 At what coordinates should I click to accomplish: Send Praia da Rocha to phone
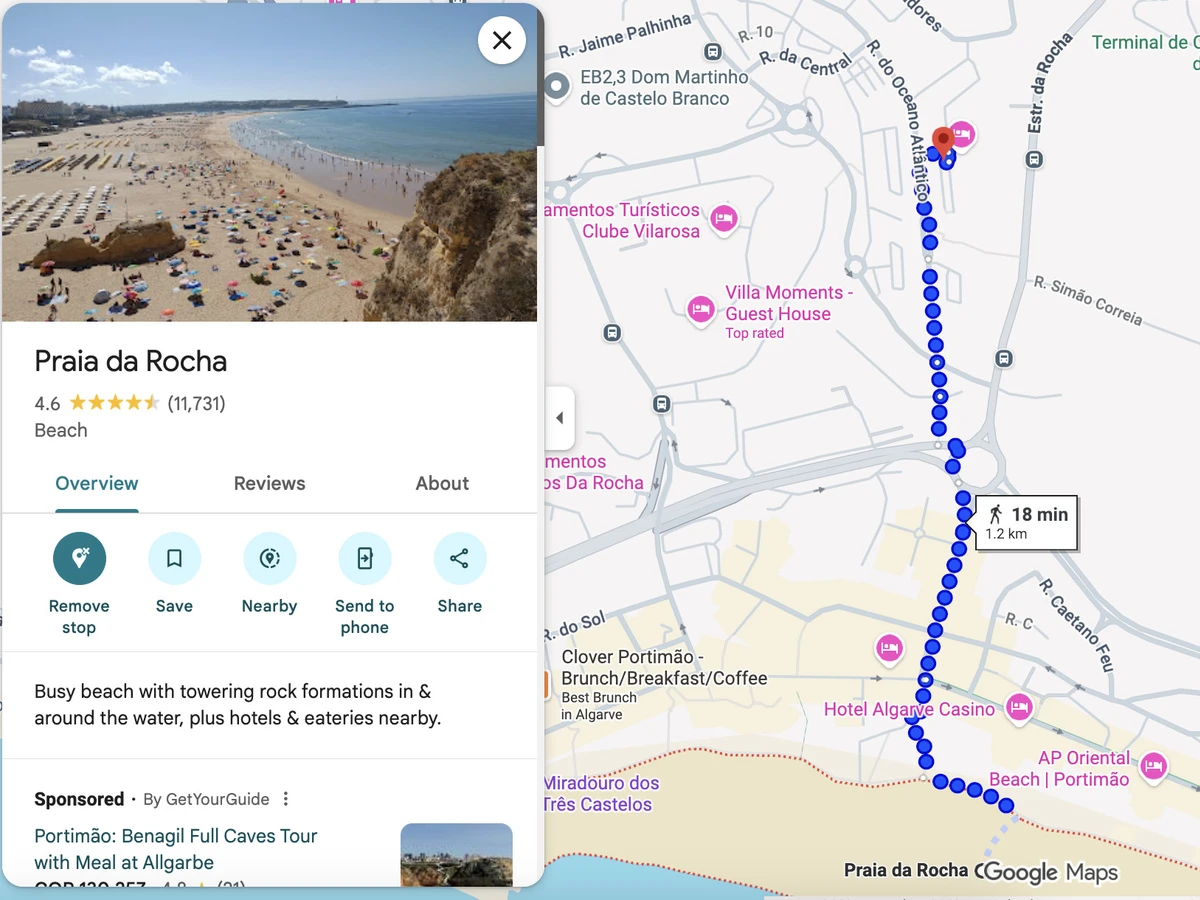point(364,558)
